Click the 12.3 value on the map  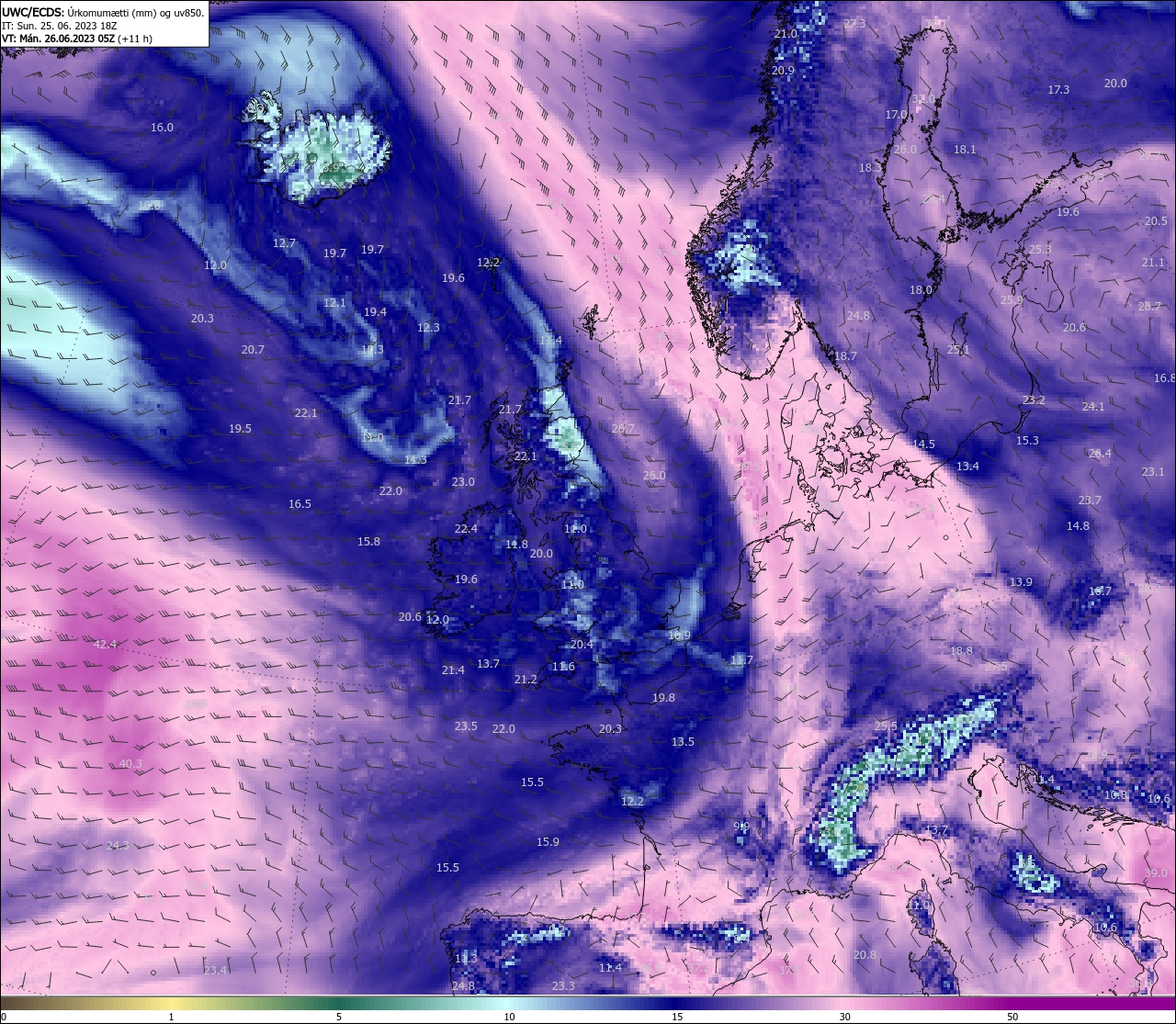tap(428, 328)
